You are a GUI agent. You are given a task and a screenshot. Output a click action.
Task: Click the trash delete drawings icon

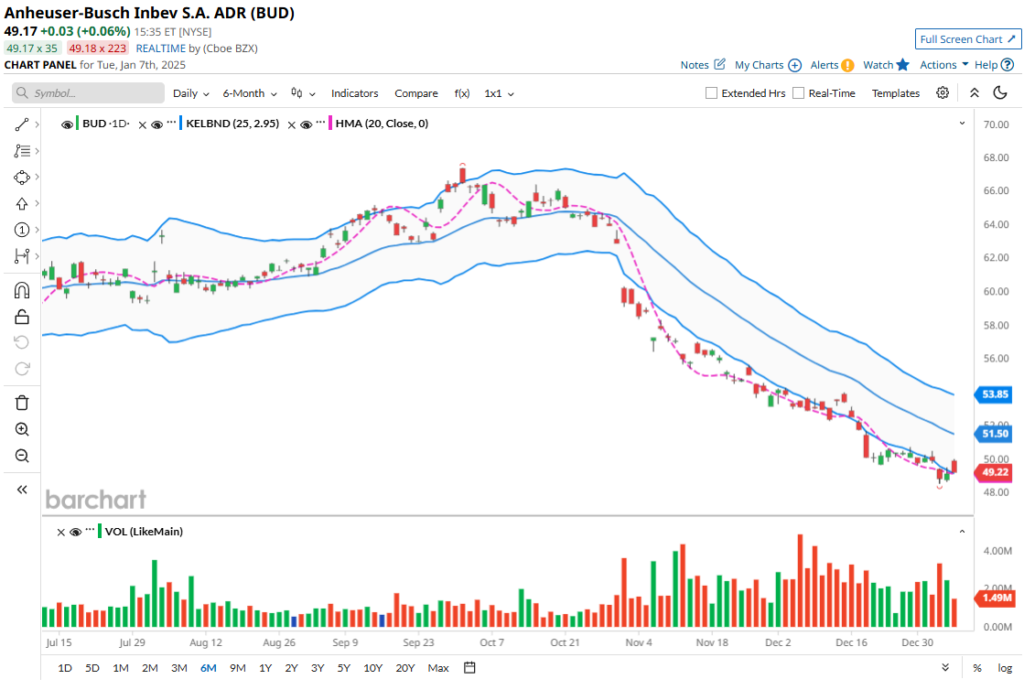click(x=21, y=402)
